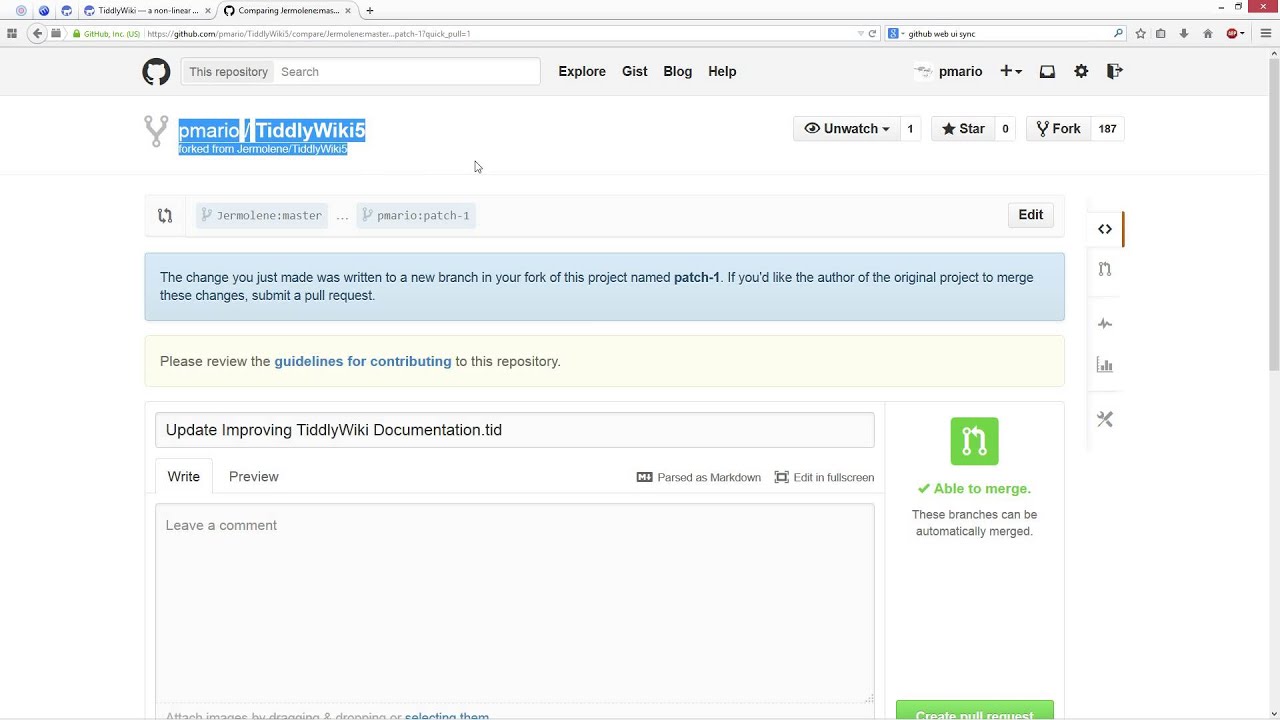
Task: Click the GitHub octocat logo
Action: [156, 72]
